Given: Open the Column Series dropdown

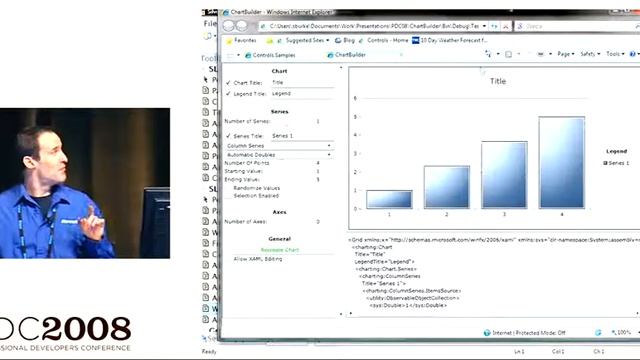Looking at the screenshot, I should coord(279,146).
